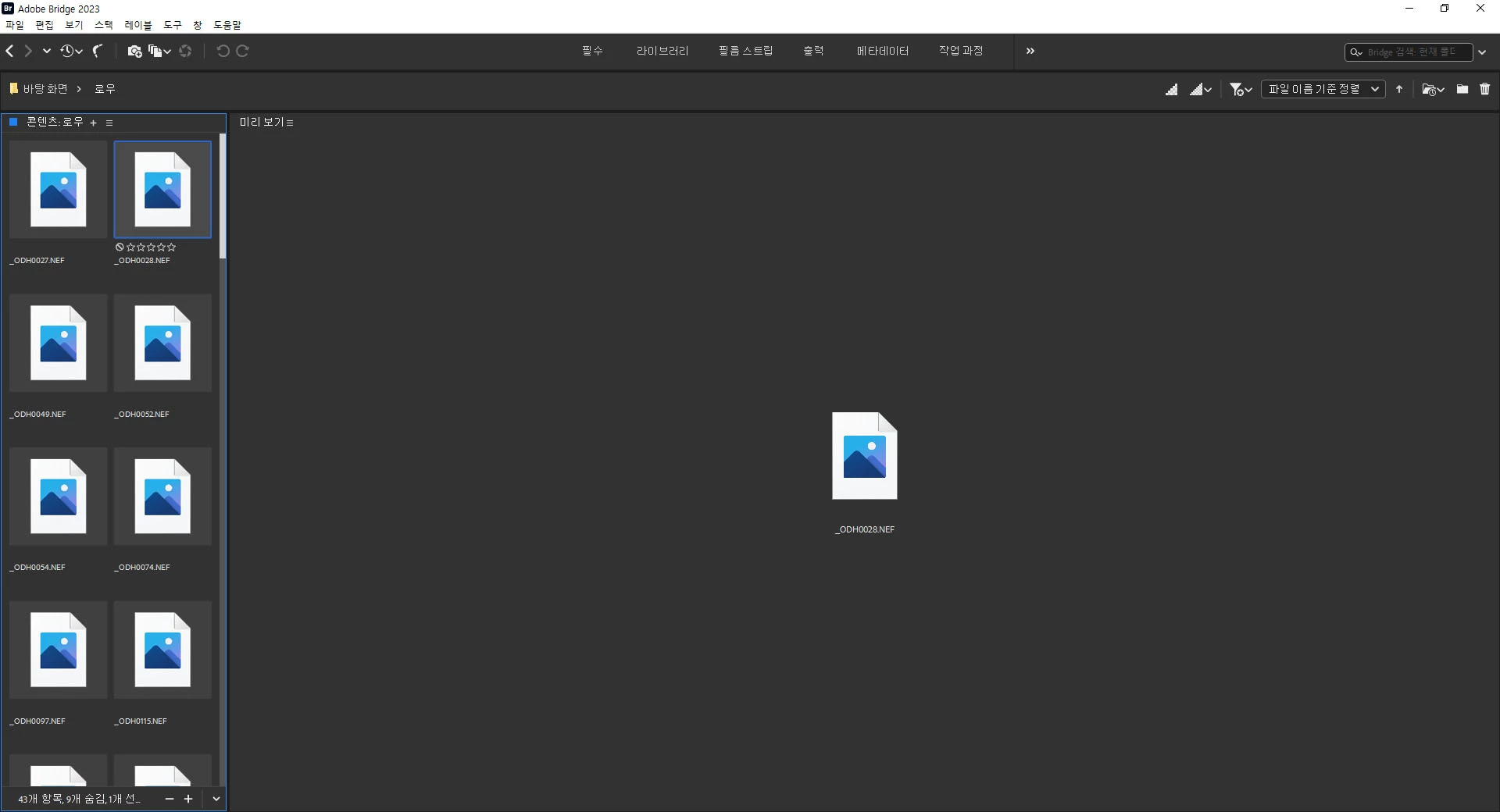The width and height of the screenshot is (1500, 812).
Task: Open the 파일 menu
Action: pos(15,25)
